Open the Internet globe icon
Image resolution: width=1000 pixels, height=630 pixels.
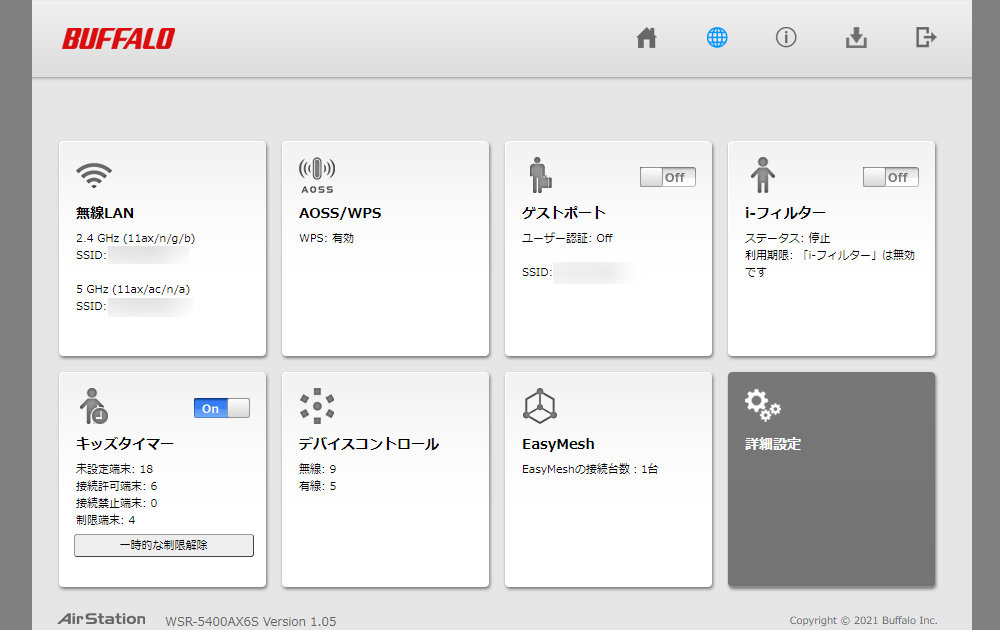point(717,38)
